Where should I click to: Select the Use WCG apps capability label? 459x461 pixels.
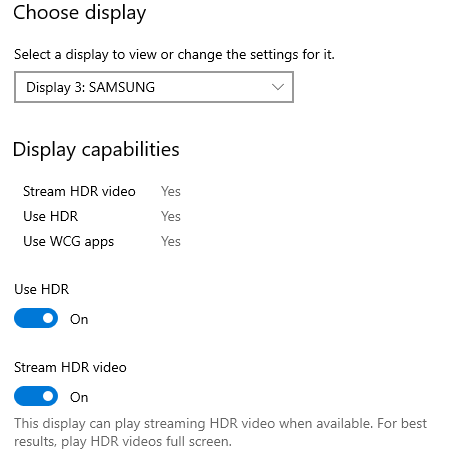click(x=69, y=242)
